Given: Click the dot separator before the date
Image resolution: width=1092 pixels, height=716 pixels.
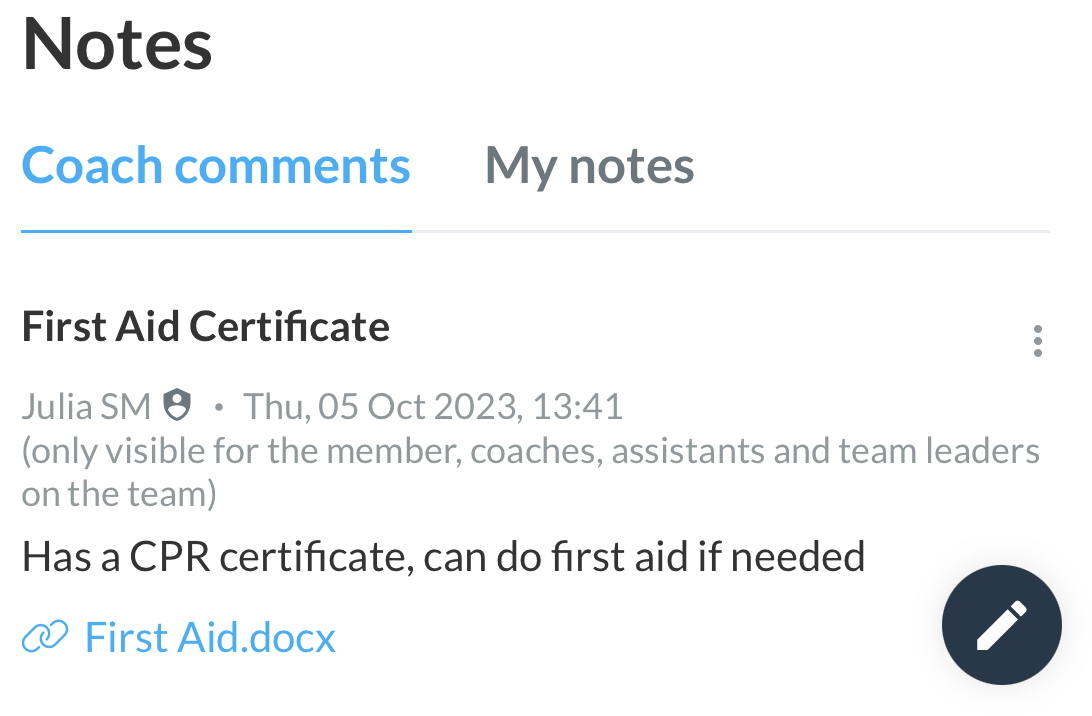Looking at the screenshot, I should click(x=219, y=407).
